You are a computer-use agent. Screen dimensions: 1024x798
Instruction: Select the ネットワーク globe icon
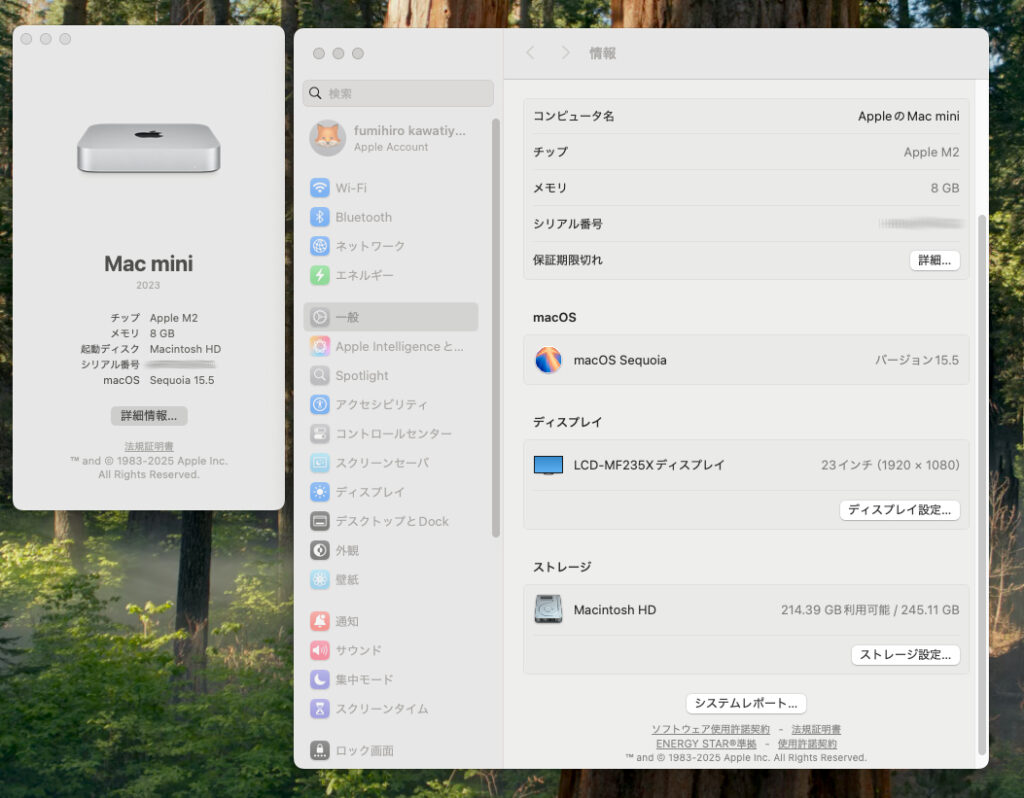[x=319, y=246]
